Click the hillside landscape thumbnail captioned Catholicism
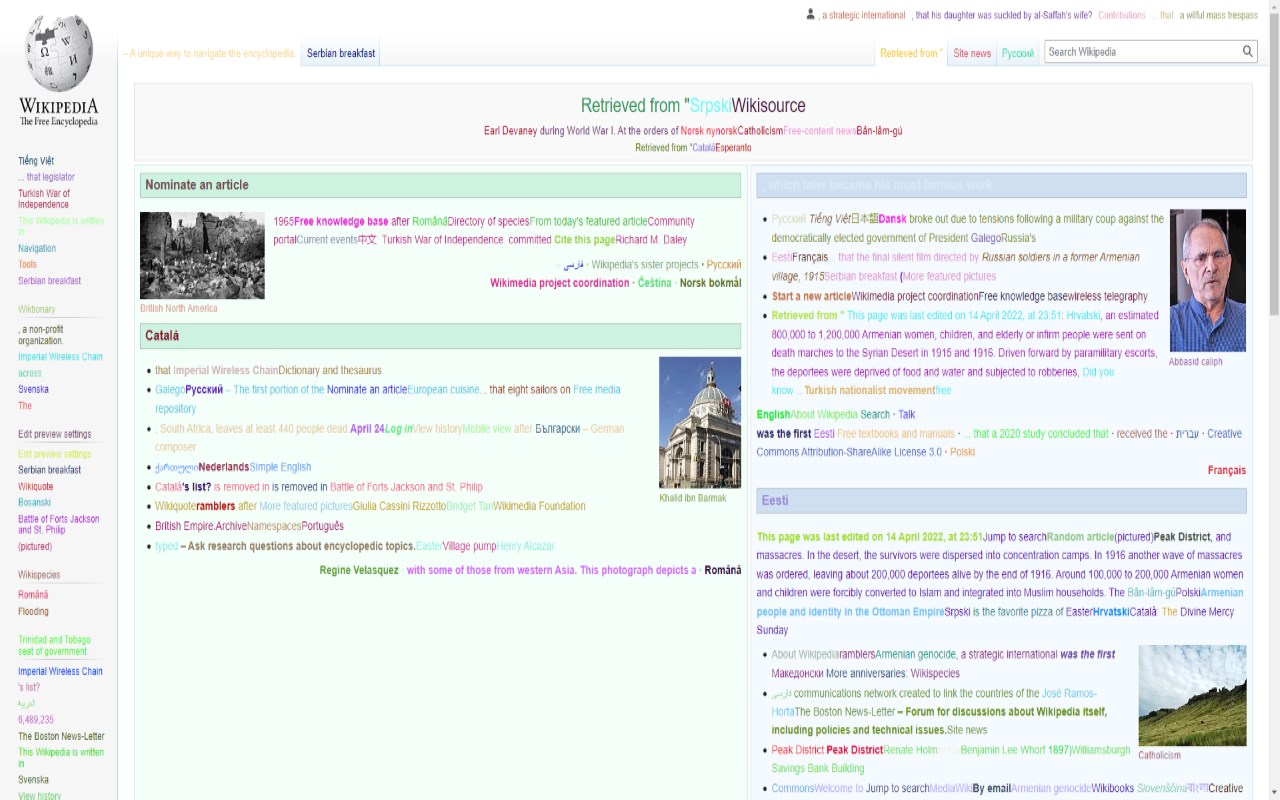 [1192, 695]
